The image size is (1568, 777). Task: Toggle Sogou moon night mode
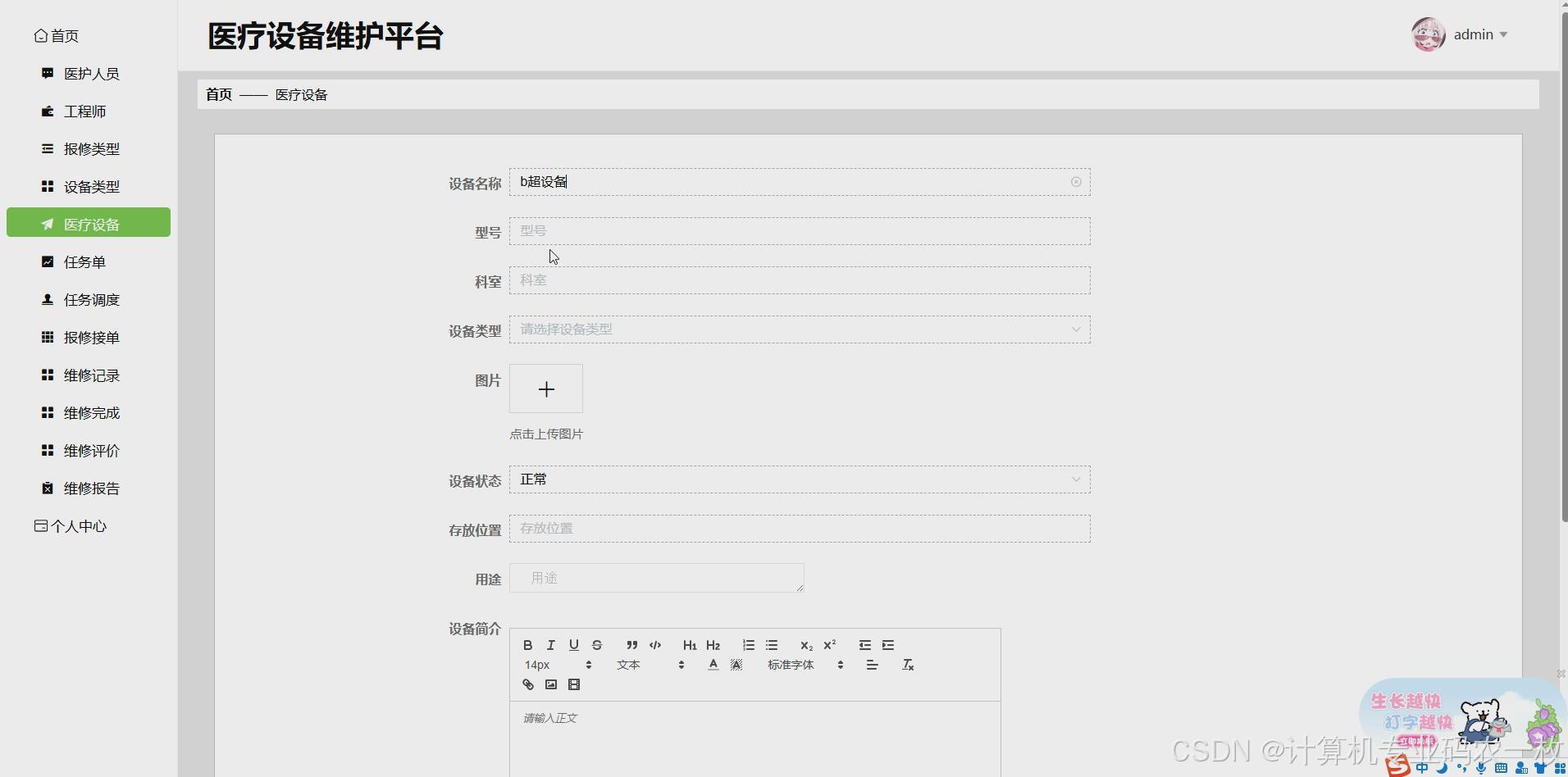(1442, 768)
